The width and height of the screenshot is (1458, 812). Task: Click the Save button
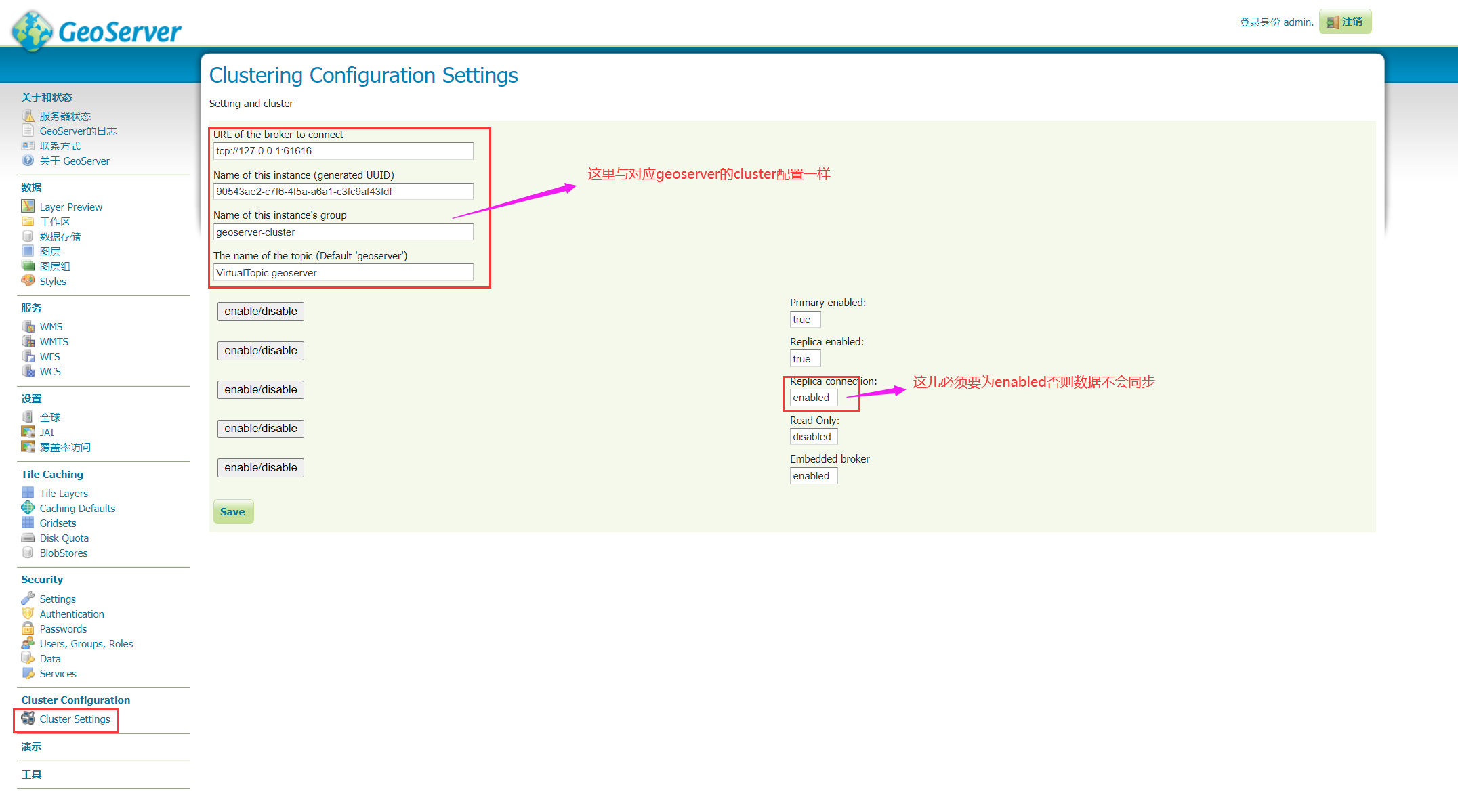(233, 512)
